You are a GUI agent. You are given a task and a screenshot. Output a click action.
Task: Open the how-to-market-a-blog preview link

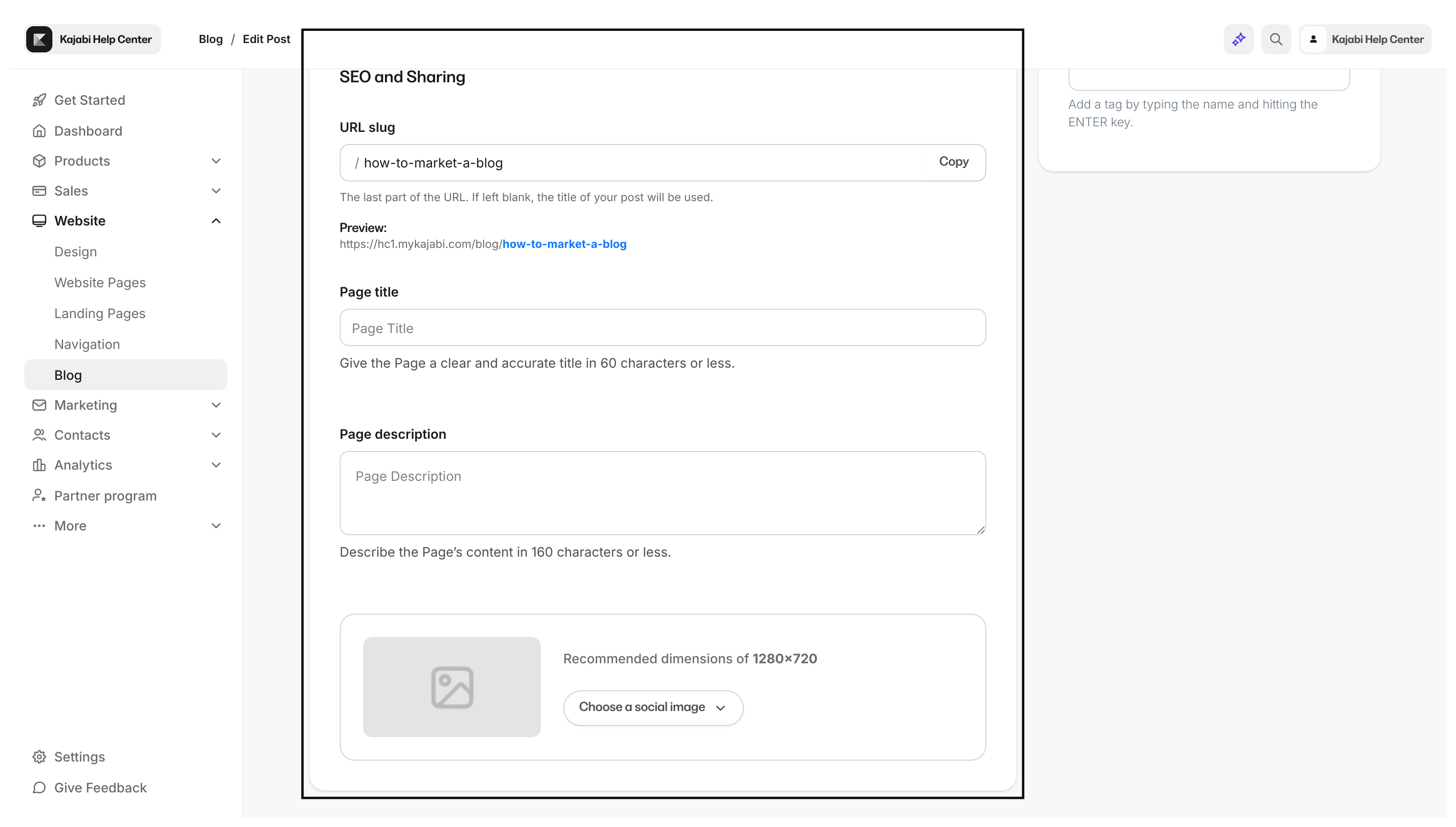point(564,244)
